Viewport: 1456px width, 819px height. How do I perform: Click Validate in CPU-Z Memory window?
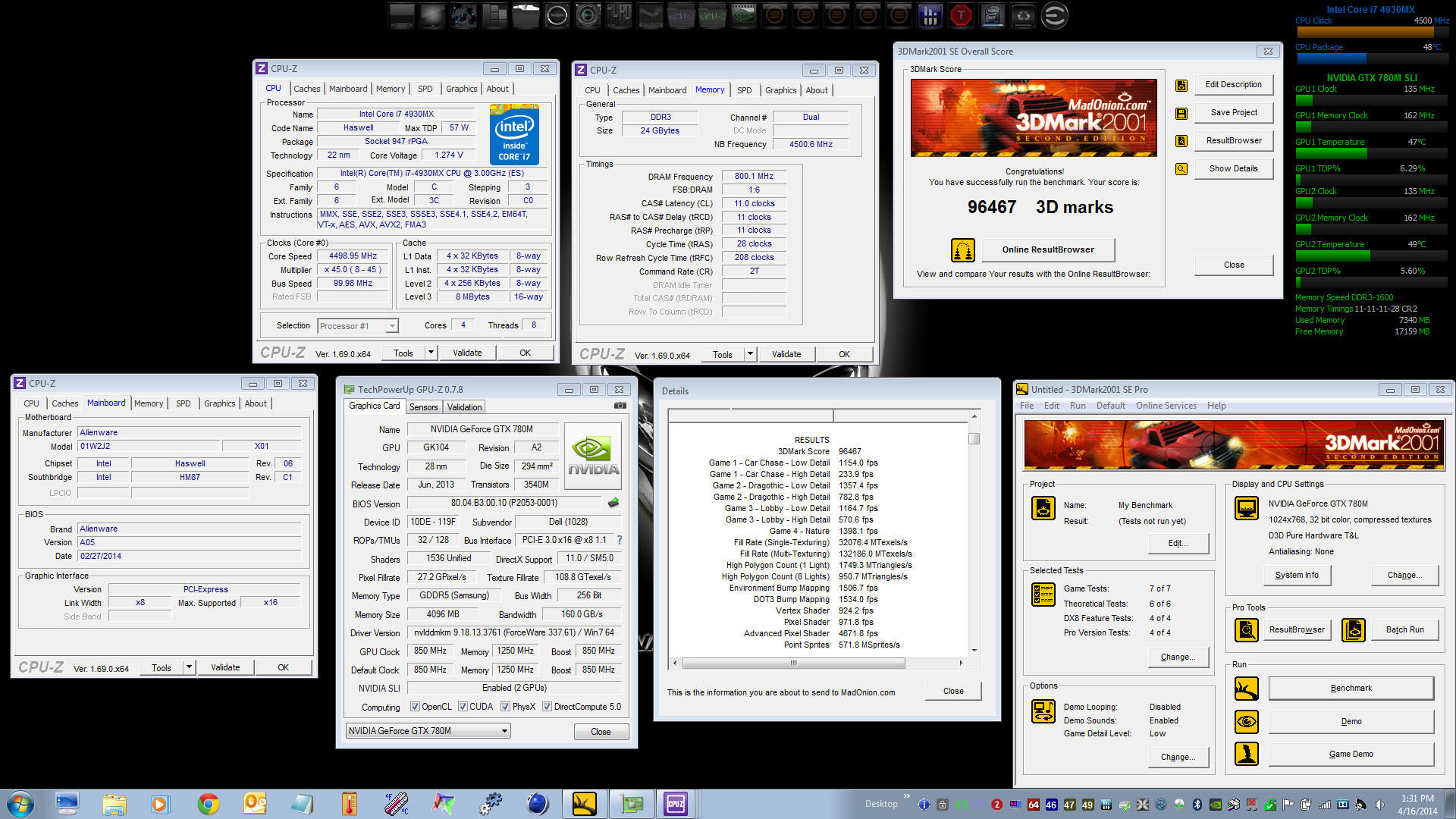click(786, 354)
